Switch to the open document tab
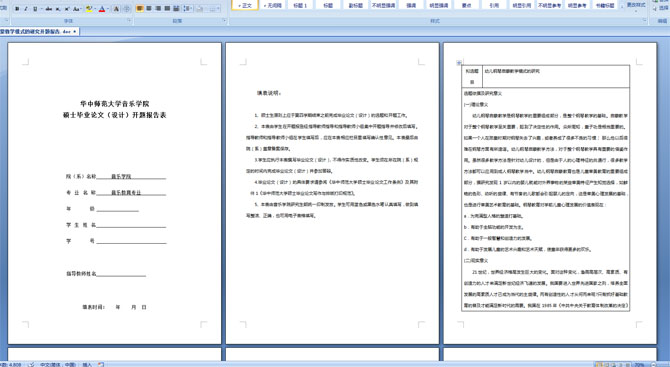This screenshot has height=367, width=670. 37,32
